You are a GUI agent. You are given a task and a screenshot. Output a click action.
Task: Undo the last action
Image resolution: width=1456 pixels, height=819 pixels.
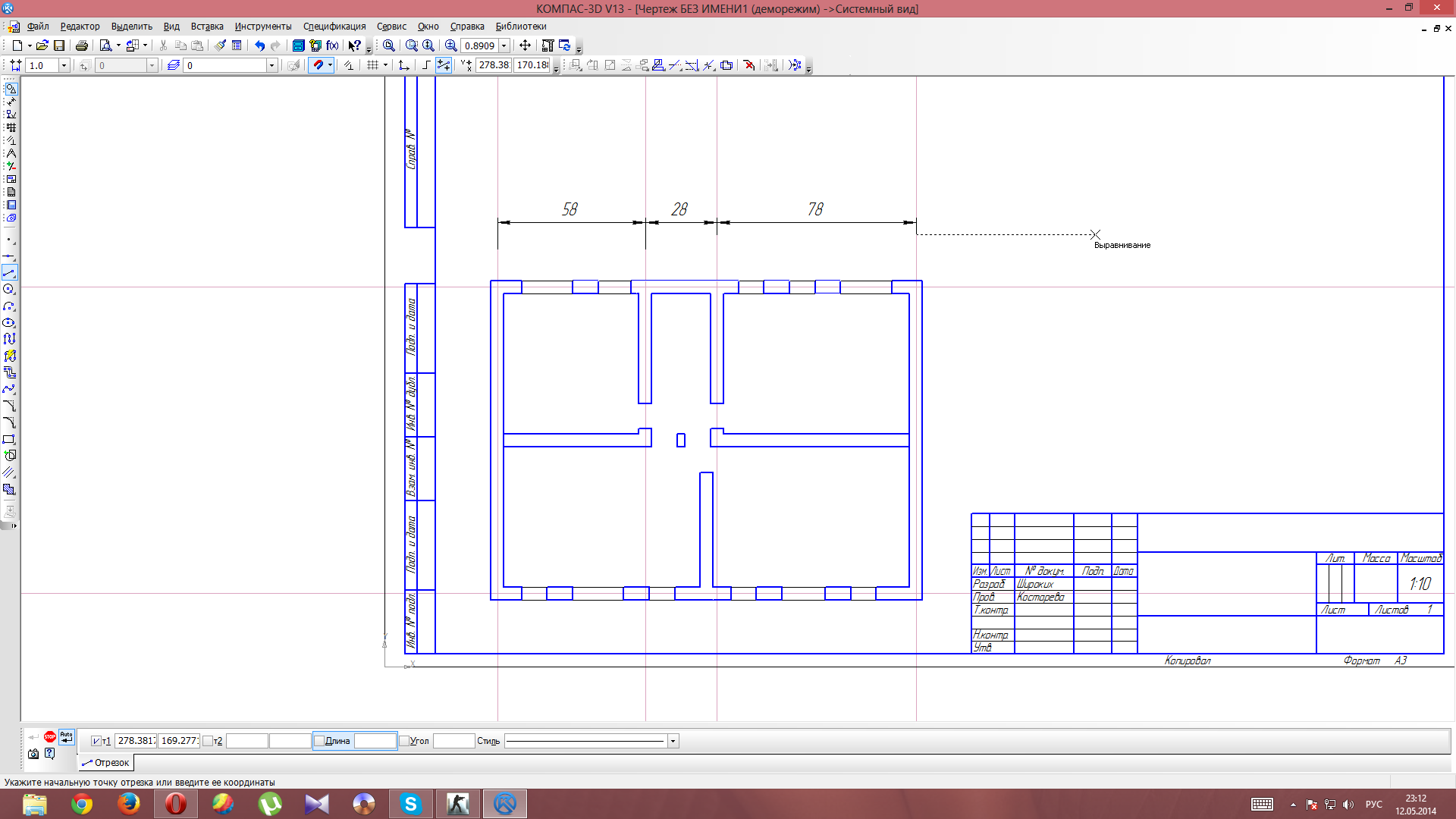point(260,45)
